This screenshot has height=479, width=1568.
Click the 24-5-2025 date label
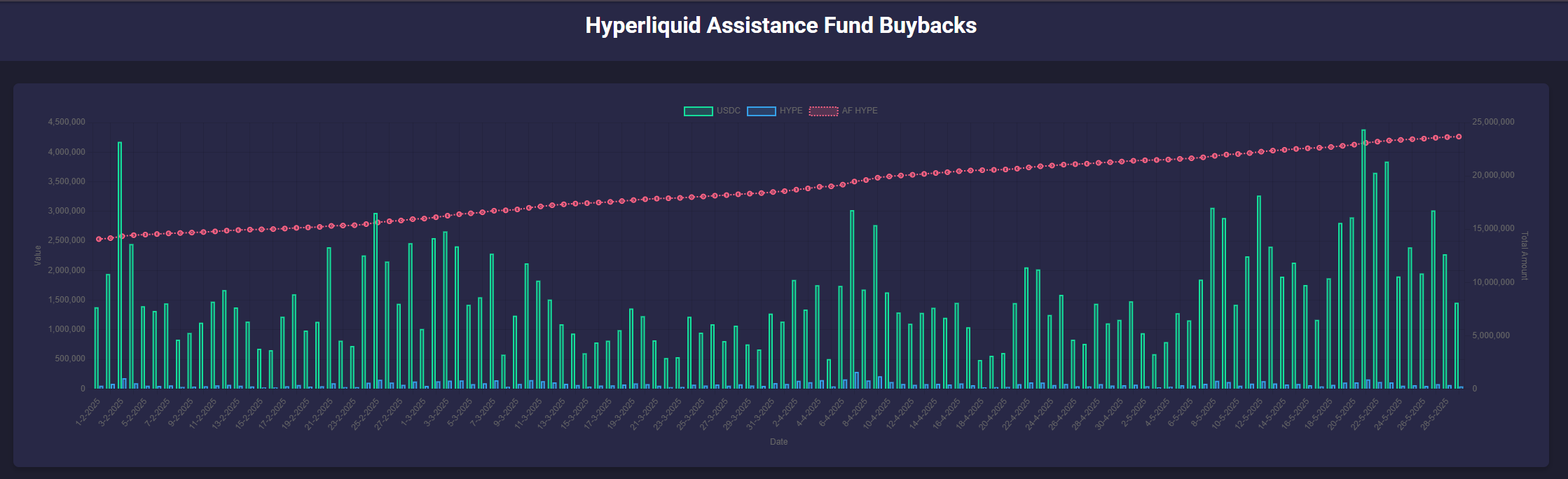(1388, 413)
